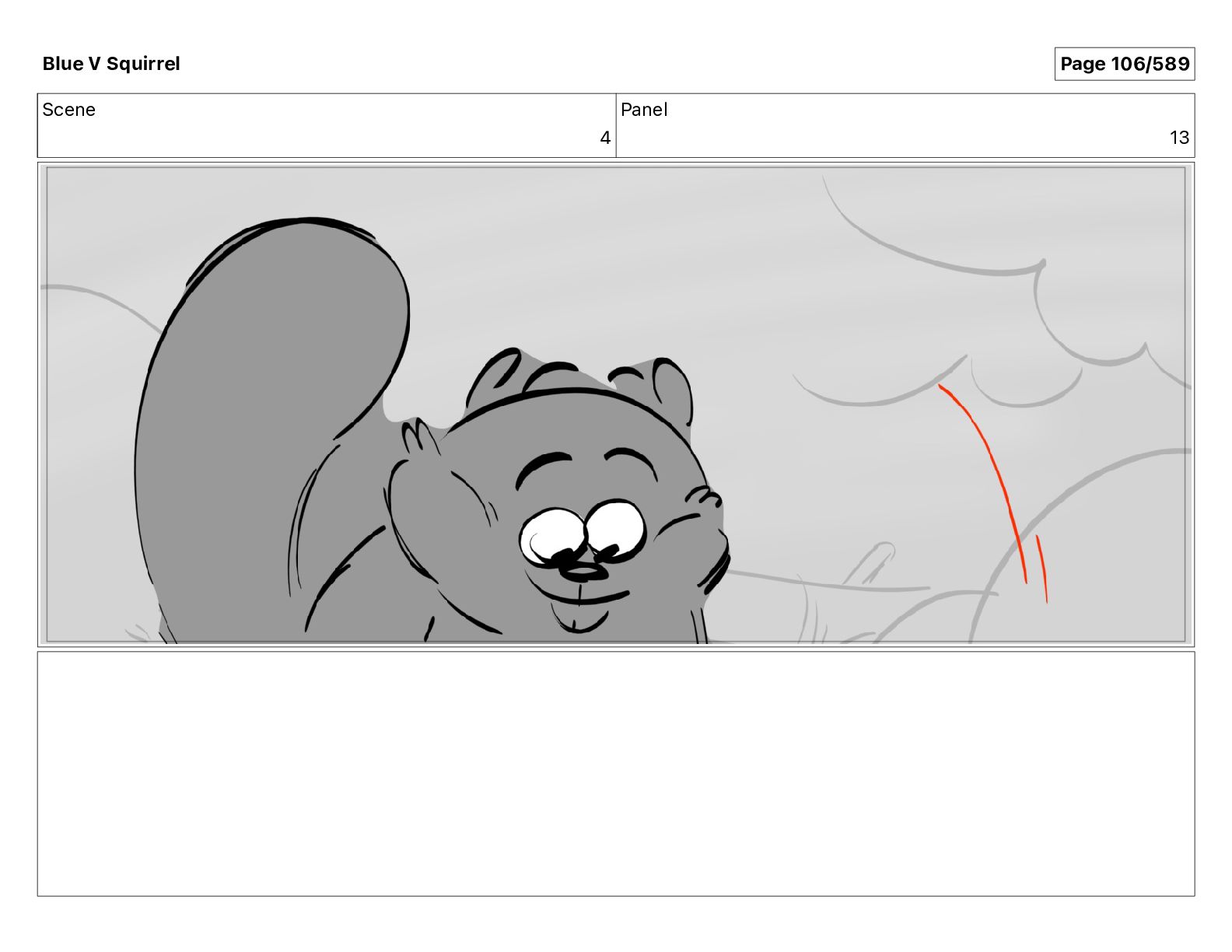Click the squirrel storyboard drawing
Image resolution: width=1232 pixels, height=952 pixels.
tap(616, 404)
